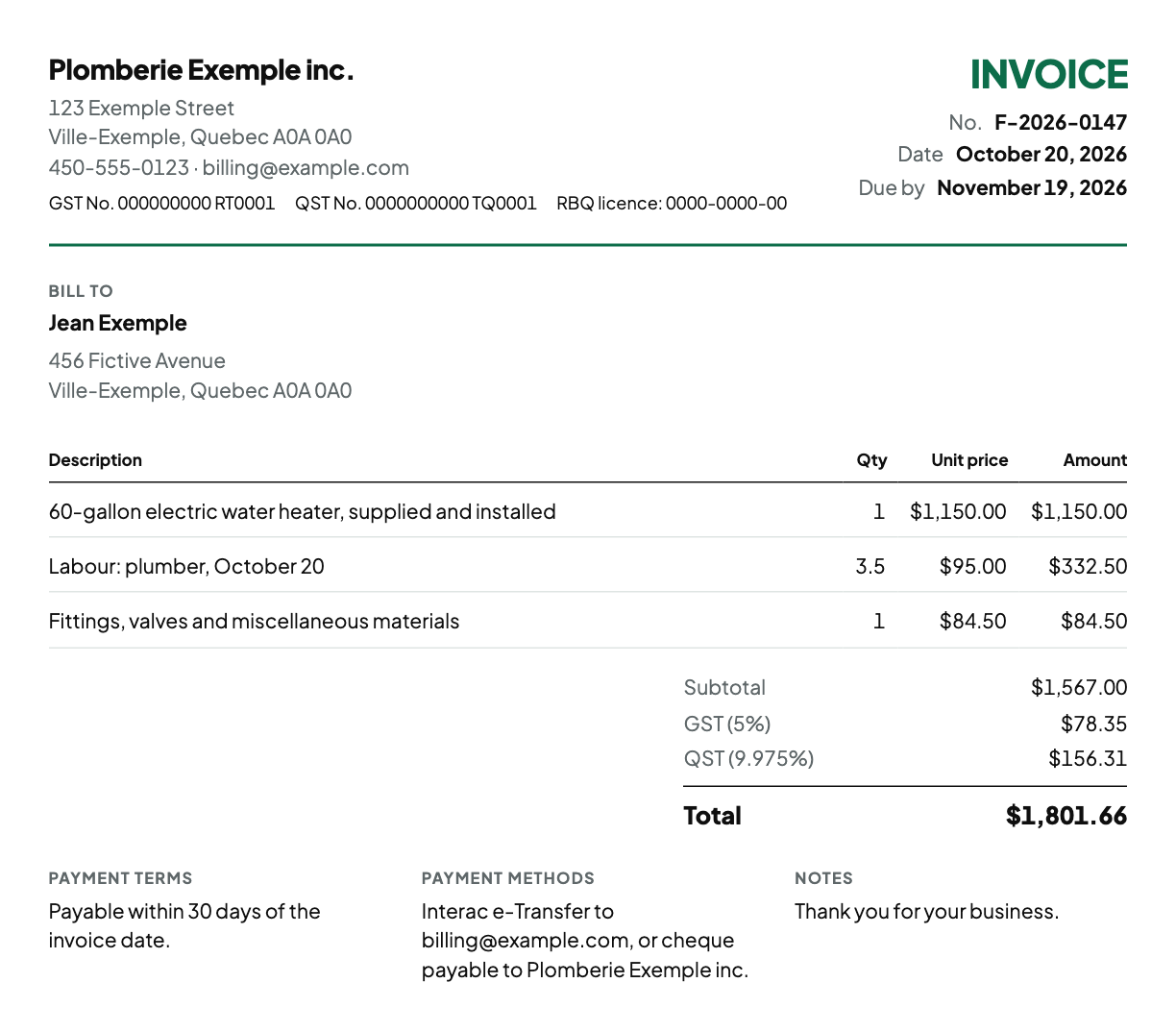Click the Amount column header
Screen dimensions: 1176x1032
pos(1095,460)
